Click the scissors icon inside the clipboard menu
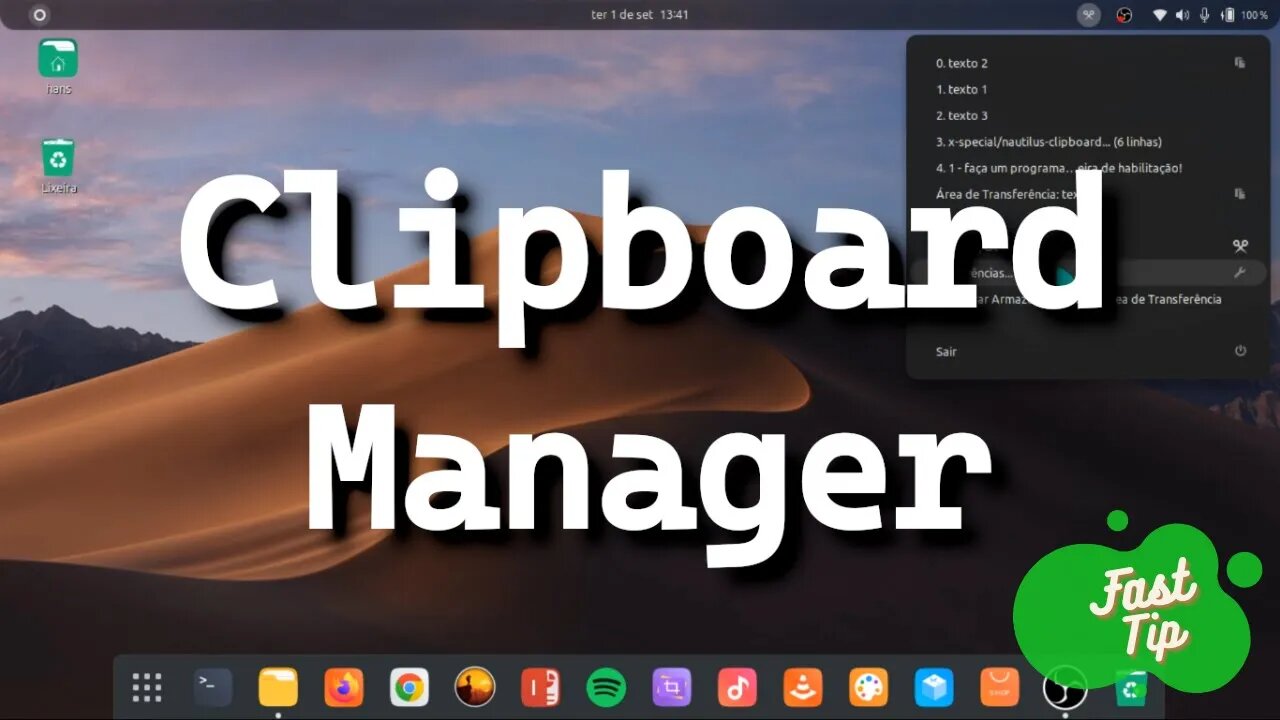 1240,246
